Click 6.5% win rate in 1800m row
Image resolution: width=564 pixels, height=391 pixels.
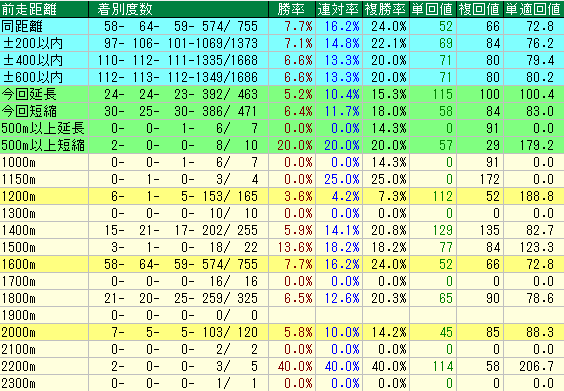[299, 298]
